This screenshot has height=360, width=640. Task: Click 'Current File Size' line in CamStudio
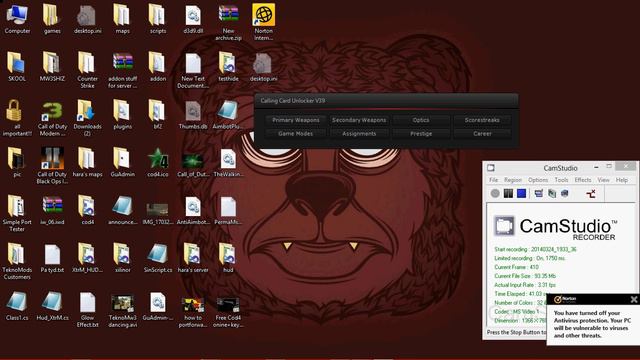click(x=525, y=276)
